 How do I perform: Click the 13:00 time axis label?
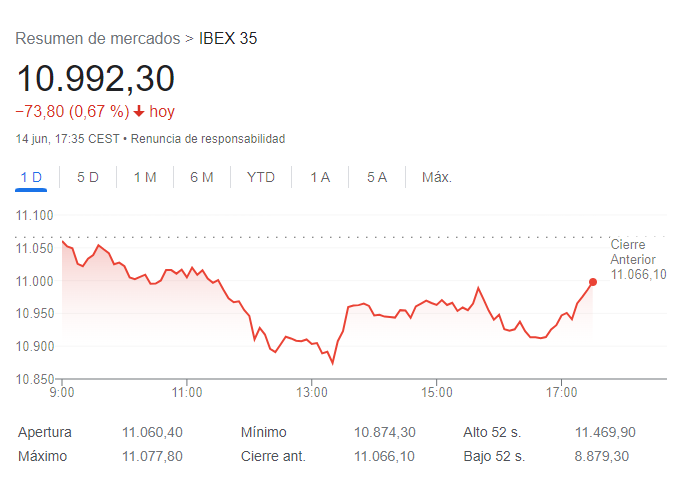(x=312, y=390)
